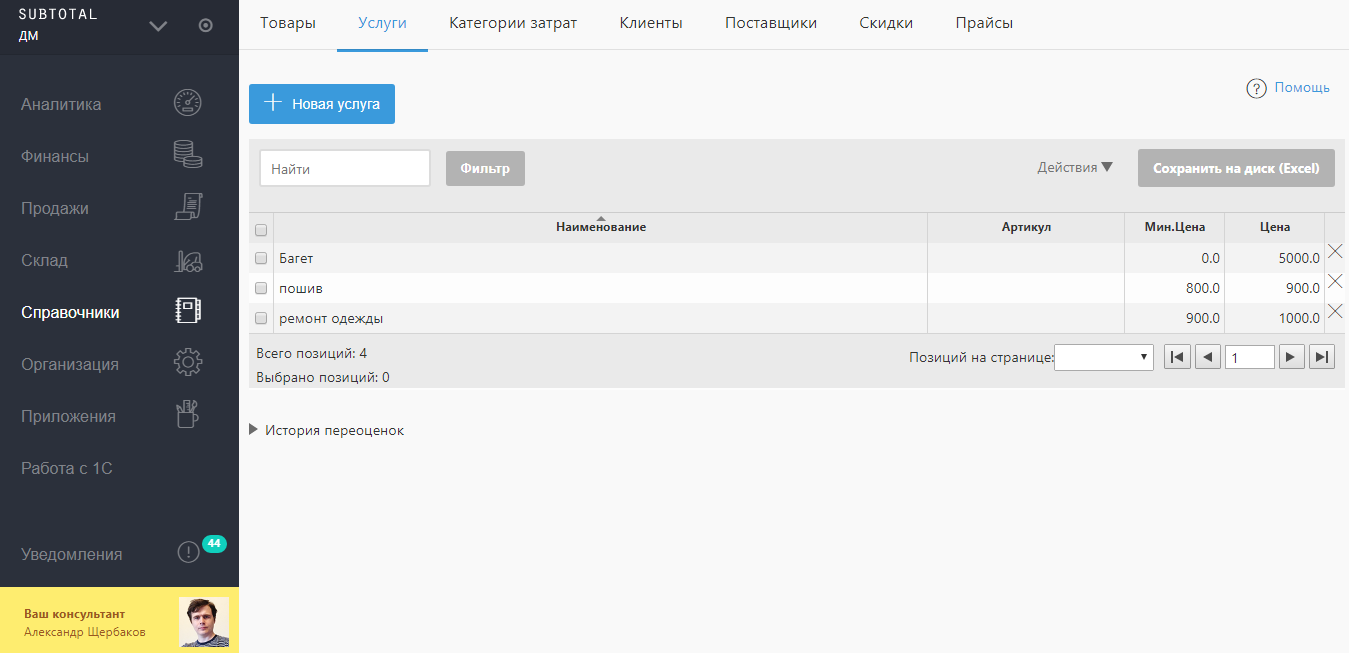
Task: Go to last page with pagination control
Action: (1322, 356)
